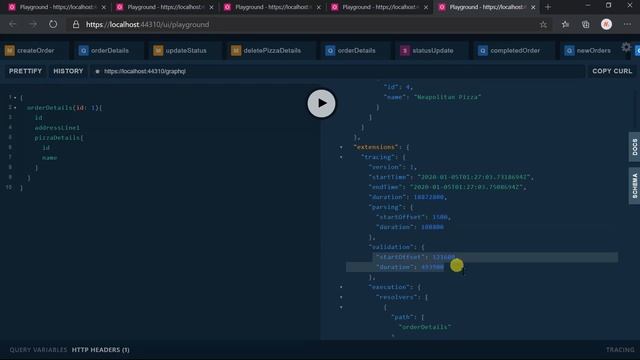
Task: Open the browser settings ellipsis menu
Action: 627,24
